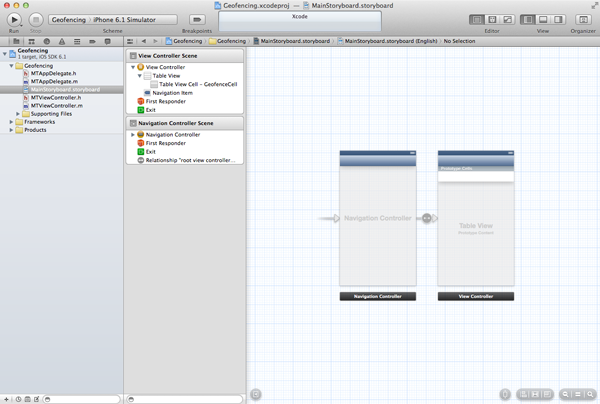Expand the Supporting Files folder
Image resolution: width=600 pixels, height=404 pixels.
click(18, 114)
